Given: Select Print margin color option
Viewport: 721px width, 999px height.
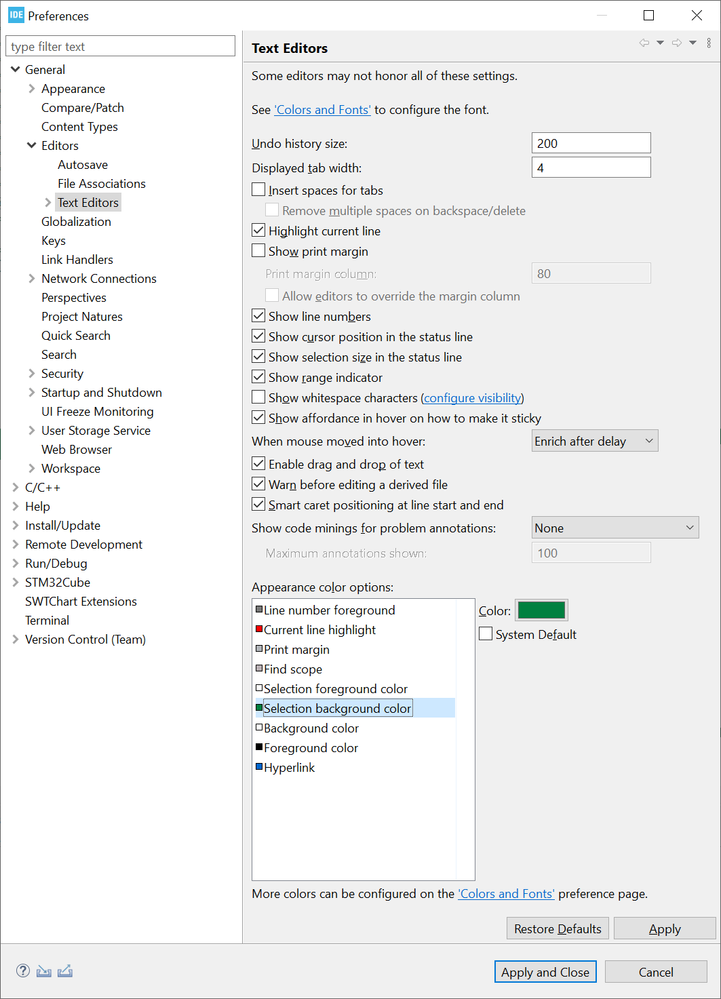Looking at the screenshot, I should tap(296, 649).
